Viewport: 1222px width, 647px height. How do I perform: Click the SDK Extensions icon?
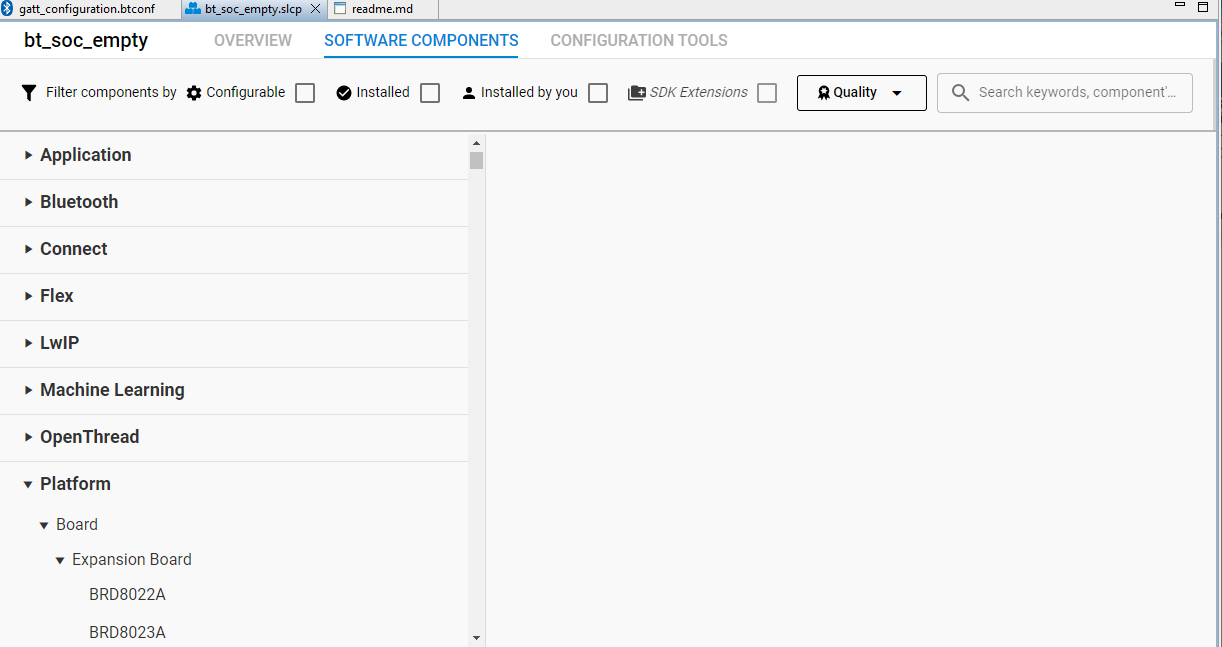tap(637, 92)
